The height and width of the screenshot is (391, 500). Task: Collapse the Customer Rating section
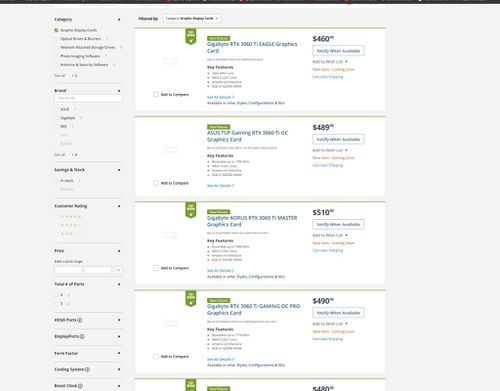119,206
